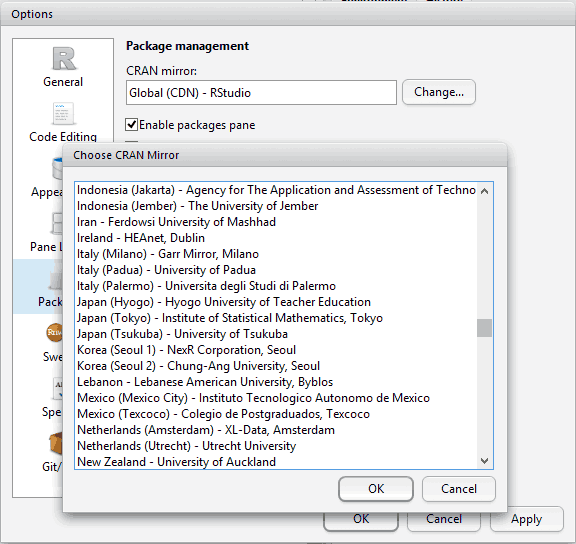Click OK button in Options window

coord(361,519)
